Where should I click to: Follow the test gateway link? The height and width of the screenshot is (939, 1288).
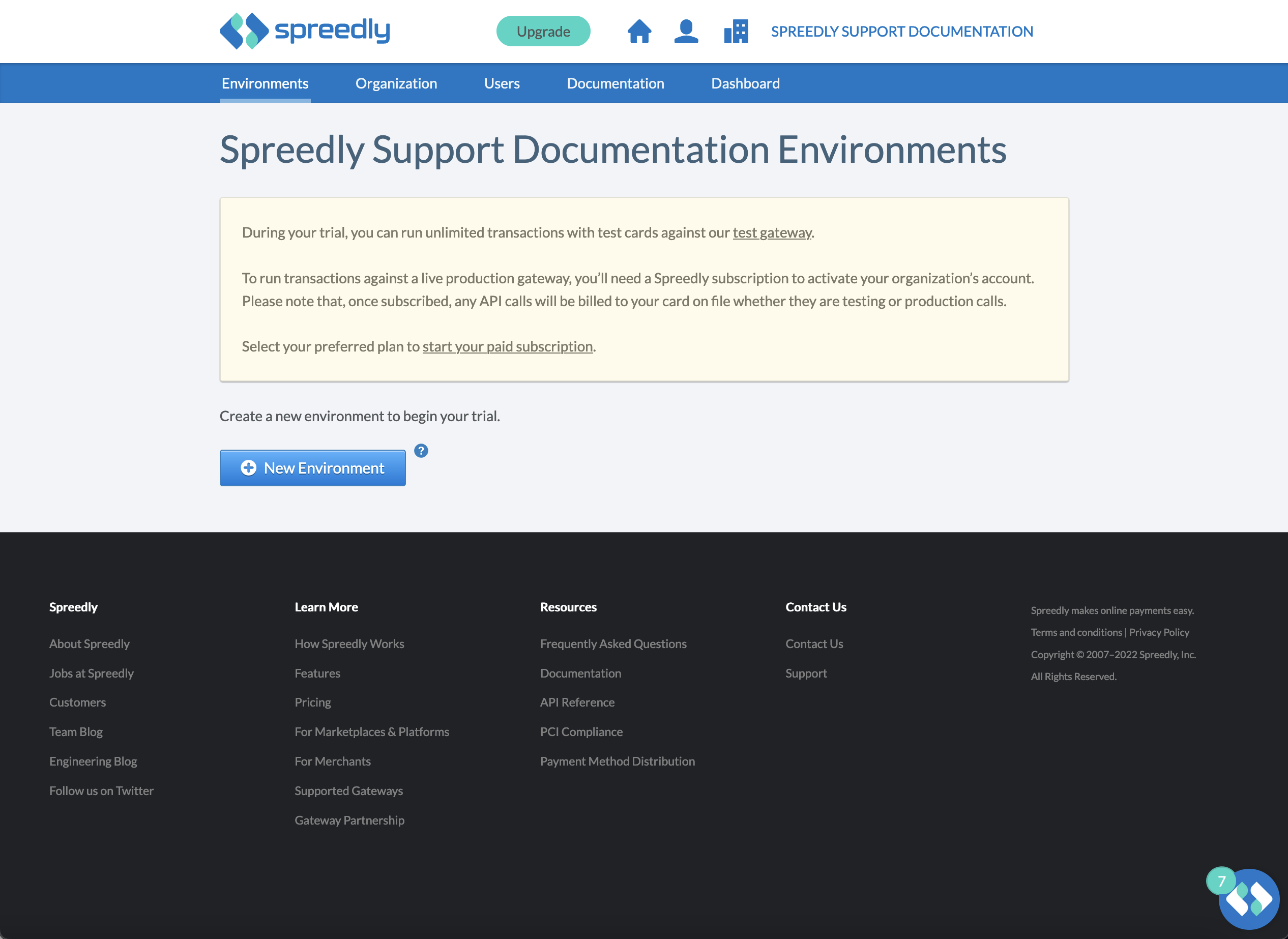click(772, 232)
